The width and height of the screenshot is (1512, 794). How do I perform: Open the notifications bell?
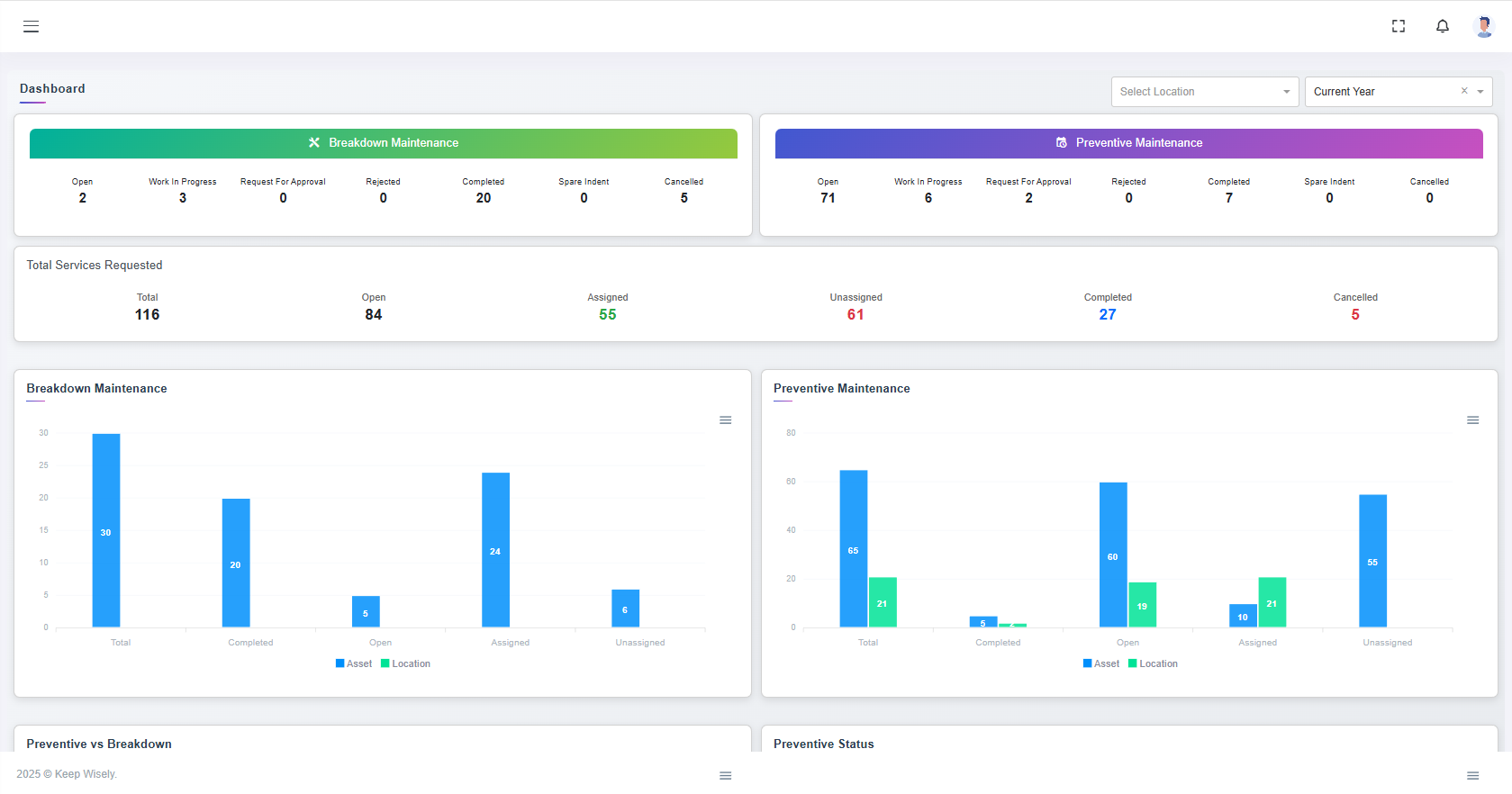click(x=1443, y=26)
